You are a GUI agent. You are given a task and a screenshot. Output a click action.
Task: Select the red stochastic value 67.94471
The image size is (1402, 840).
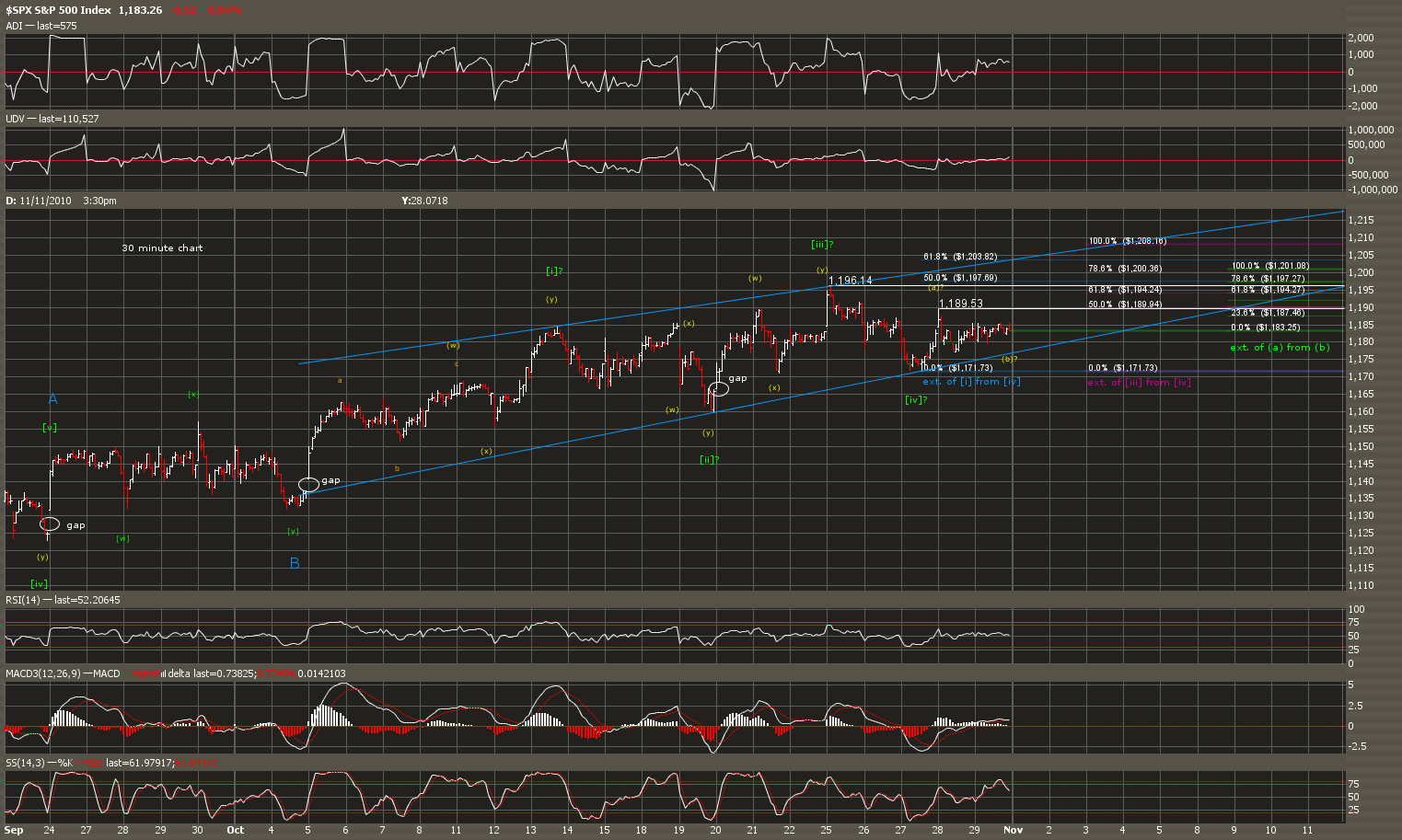[194, 763]
